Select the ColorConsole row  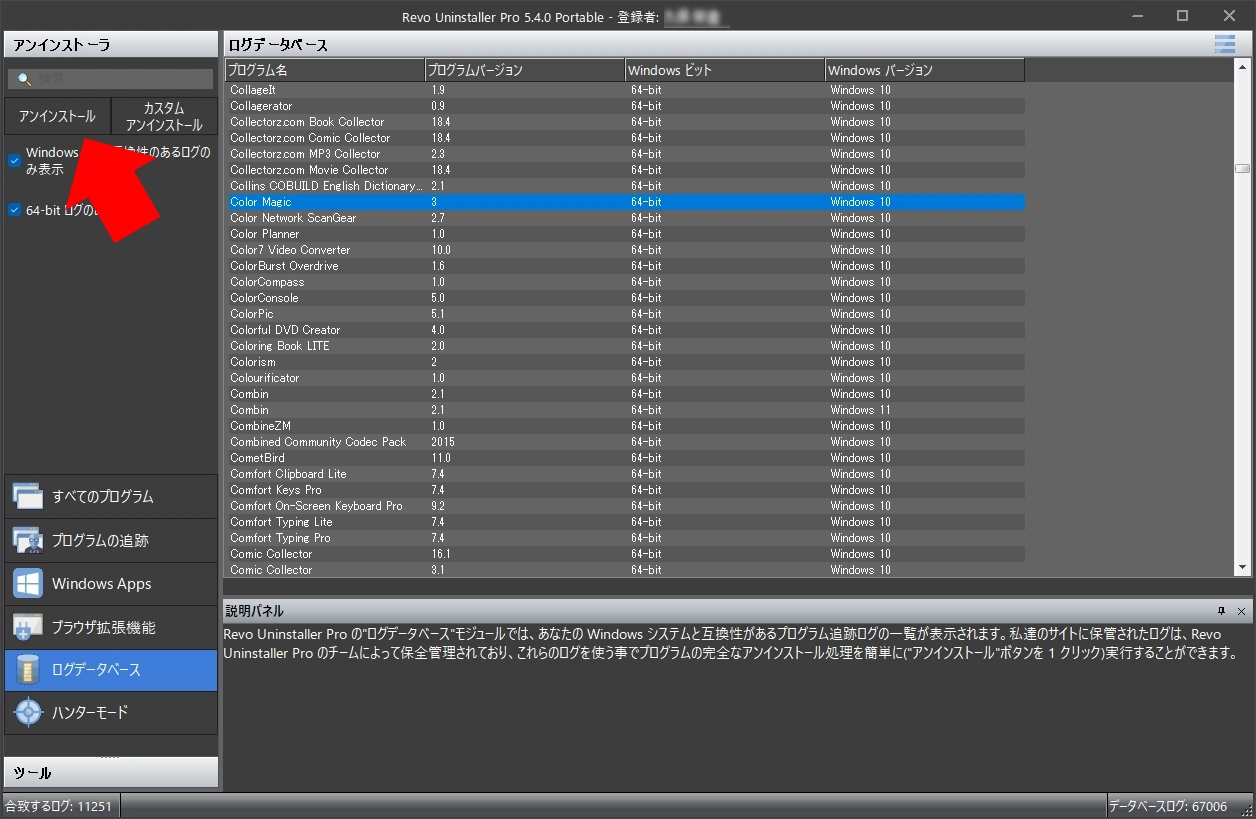(x=625, y=298)
